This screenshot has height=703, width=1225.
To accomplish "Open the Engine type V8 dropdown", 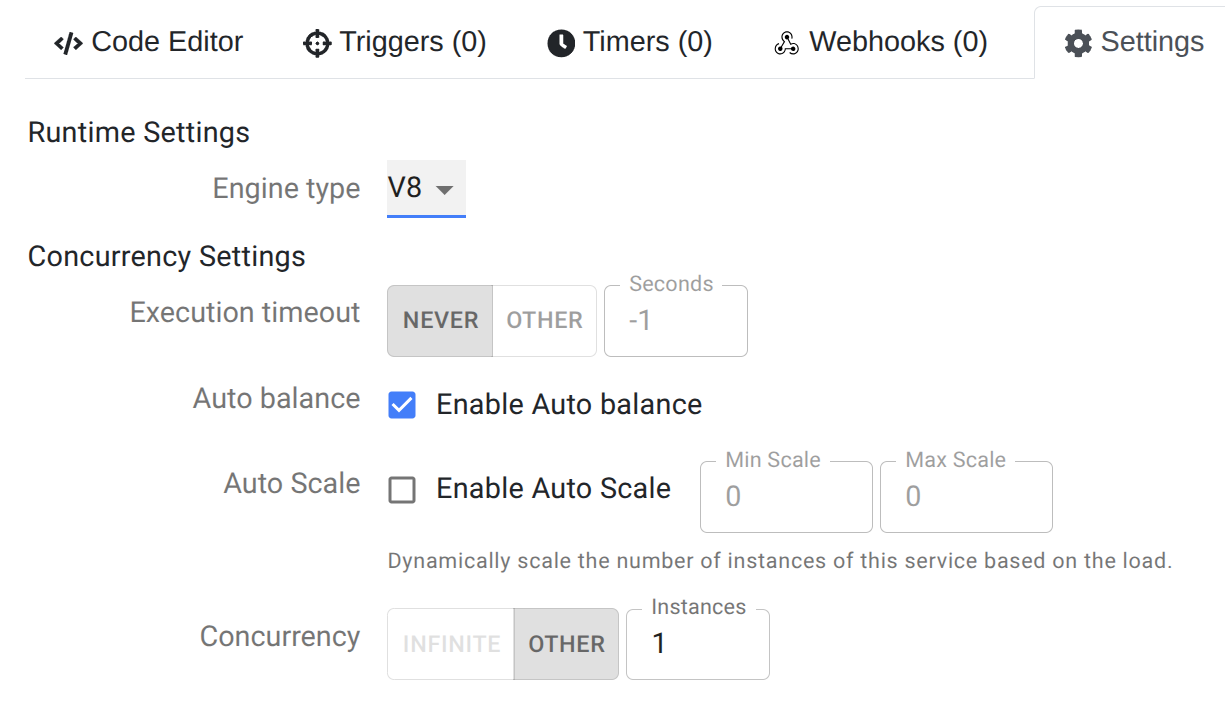I will pyautogui.click(x=426, y=188).
